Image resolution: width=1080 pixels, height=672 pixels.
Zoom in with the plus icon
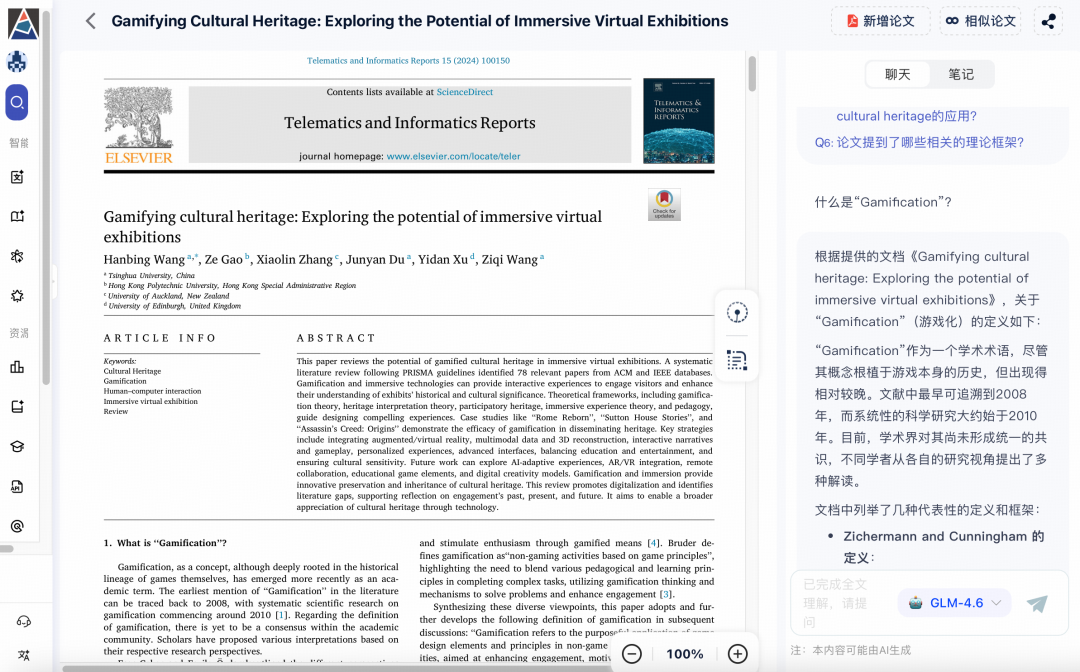tap(737, 653)
